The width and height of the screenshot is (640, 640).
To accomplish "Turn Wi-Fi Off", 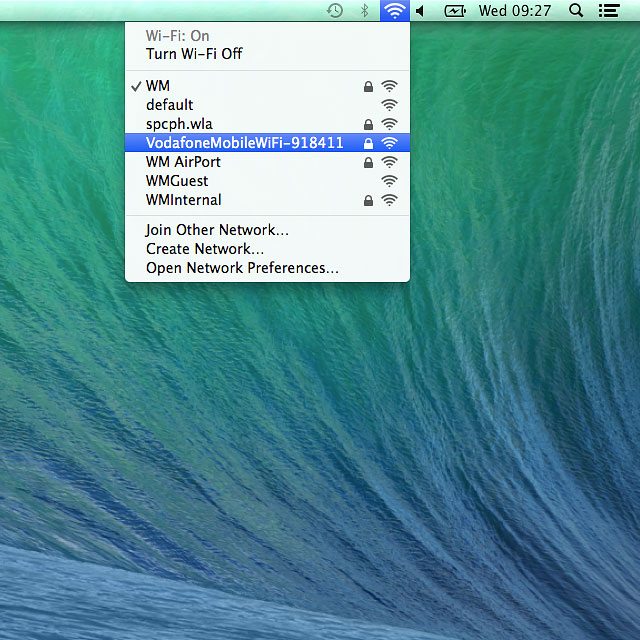I will [267, 54].
